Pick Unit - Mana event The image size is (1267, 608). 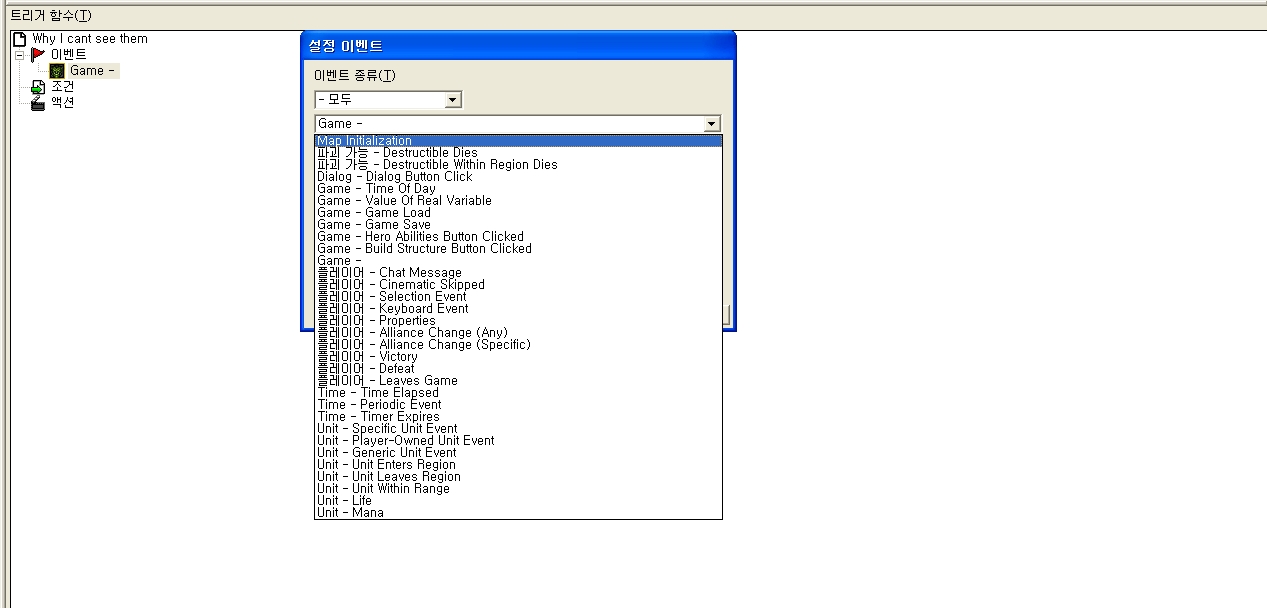point(518,513)
